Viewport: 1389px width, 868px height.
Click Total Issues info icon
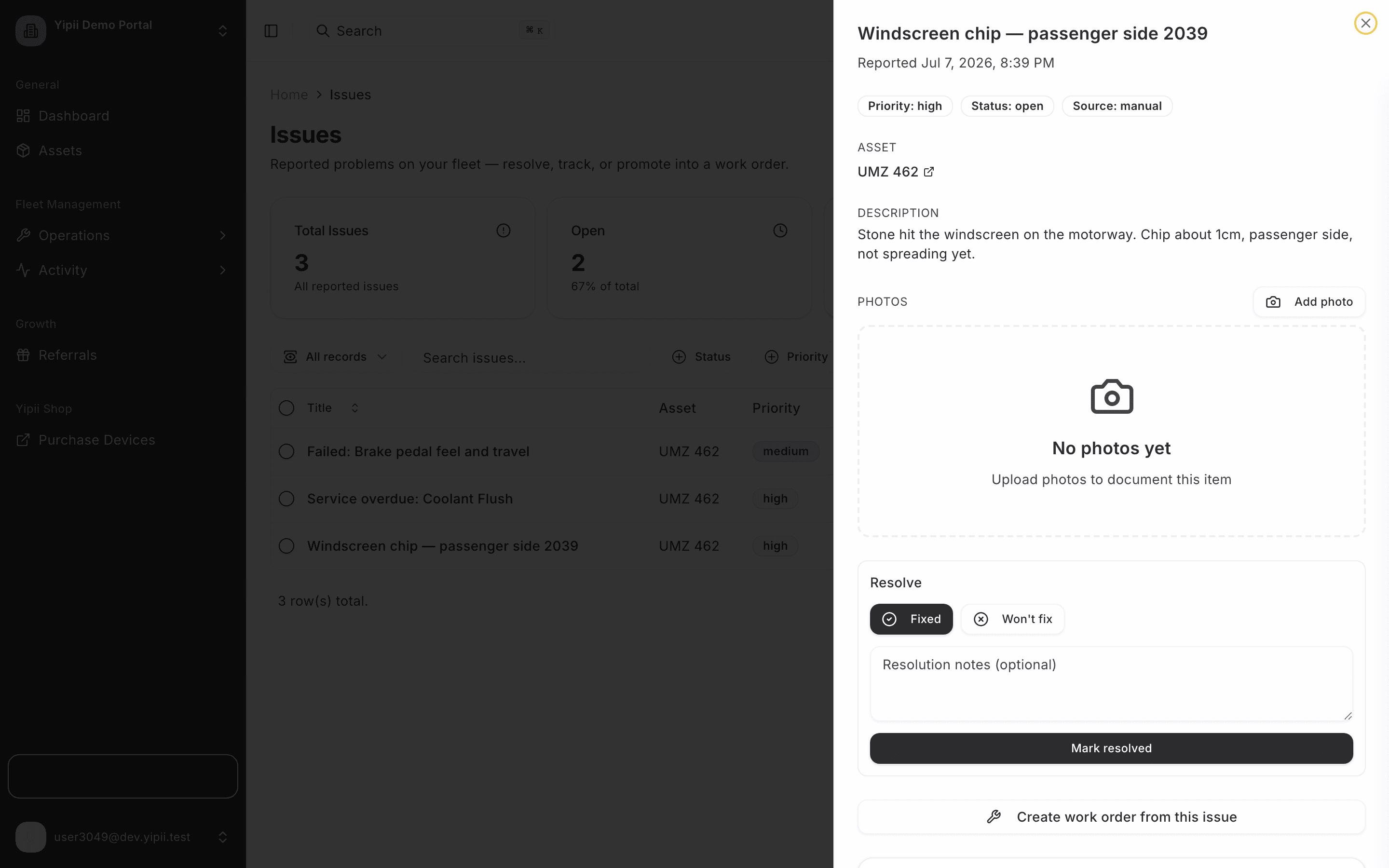[504, 231]
